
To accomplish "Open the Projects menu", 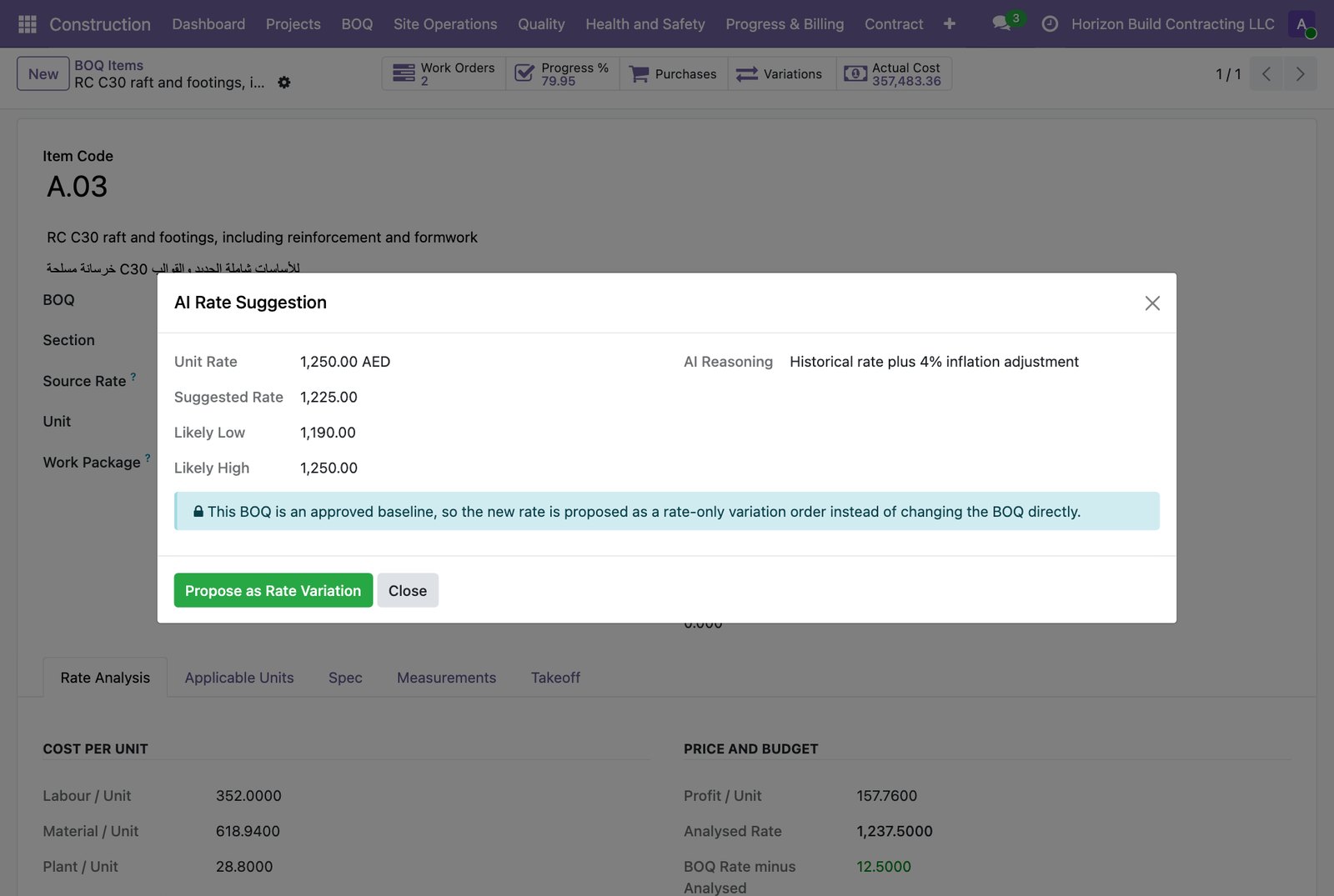I will click(293, 24).
